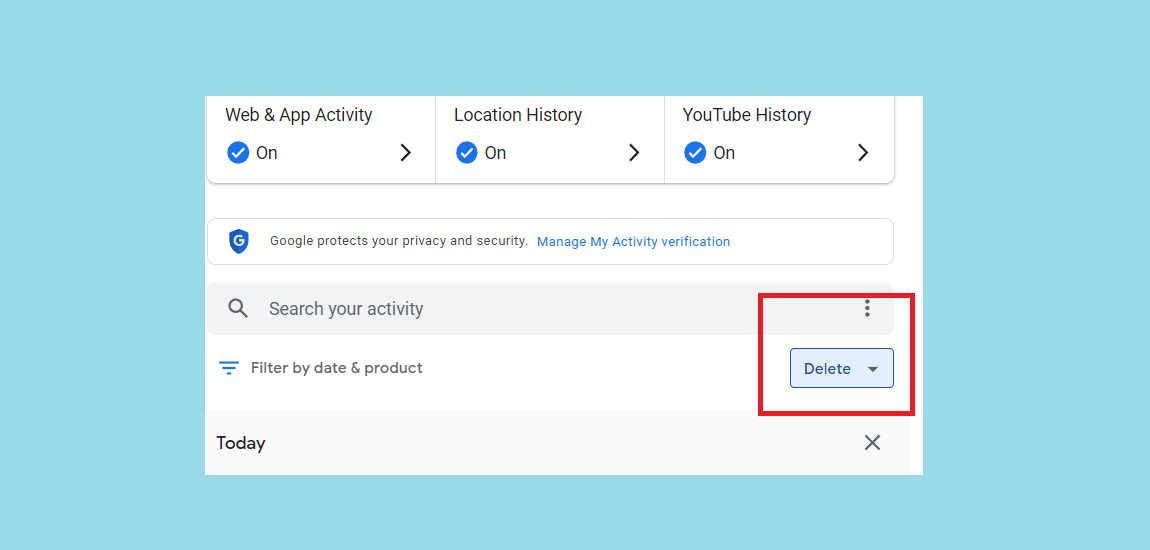Delete Today's activity with the X
The height and width of the screenshot is (550, 1150).
pos(872,442)
